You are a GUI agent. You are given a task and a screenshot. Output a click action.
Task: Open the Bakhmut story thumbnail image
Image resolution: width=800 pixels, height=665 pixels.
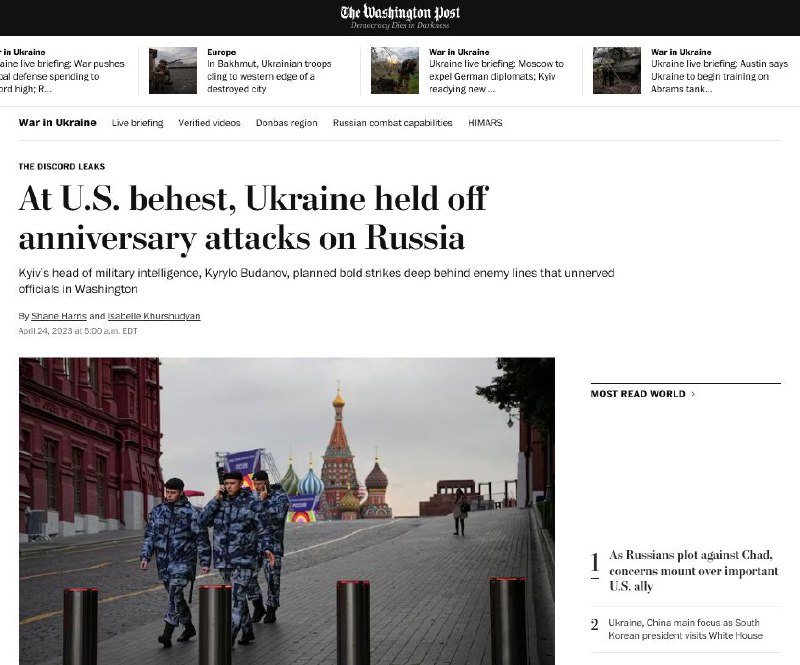point(173,70)
